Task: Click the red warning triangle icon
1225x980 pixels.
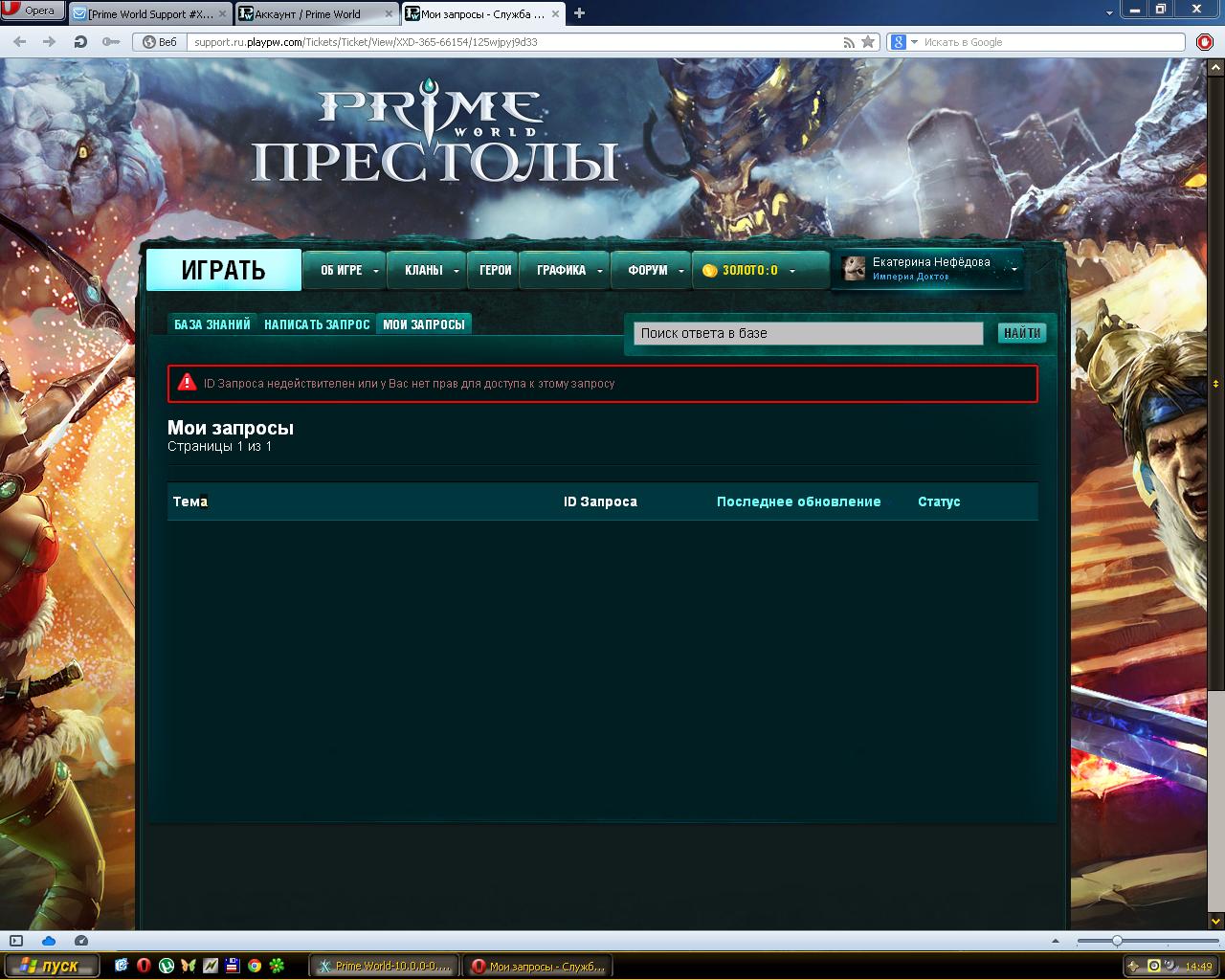Action: coord(186,382)
